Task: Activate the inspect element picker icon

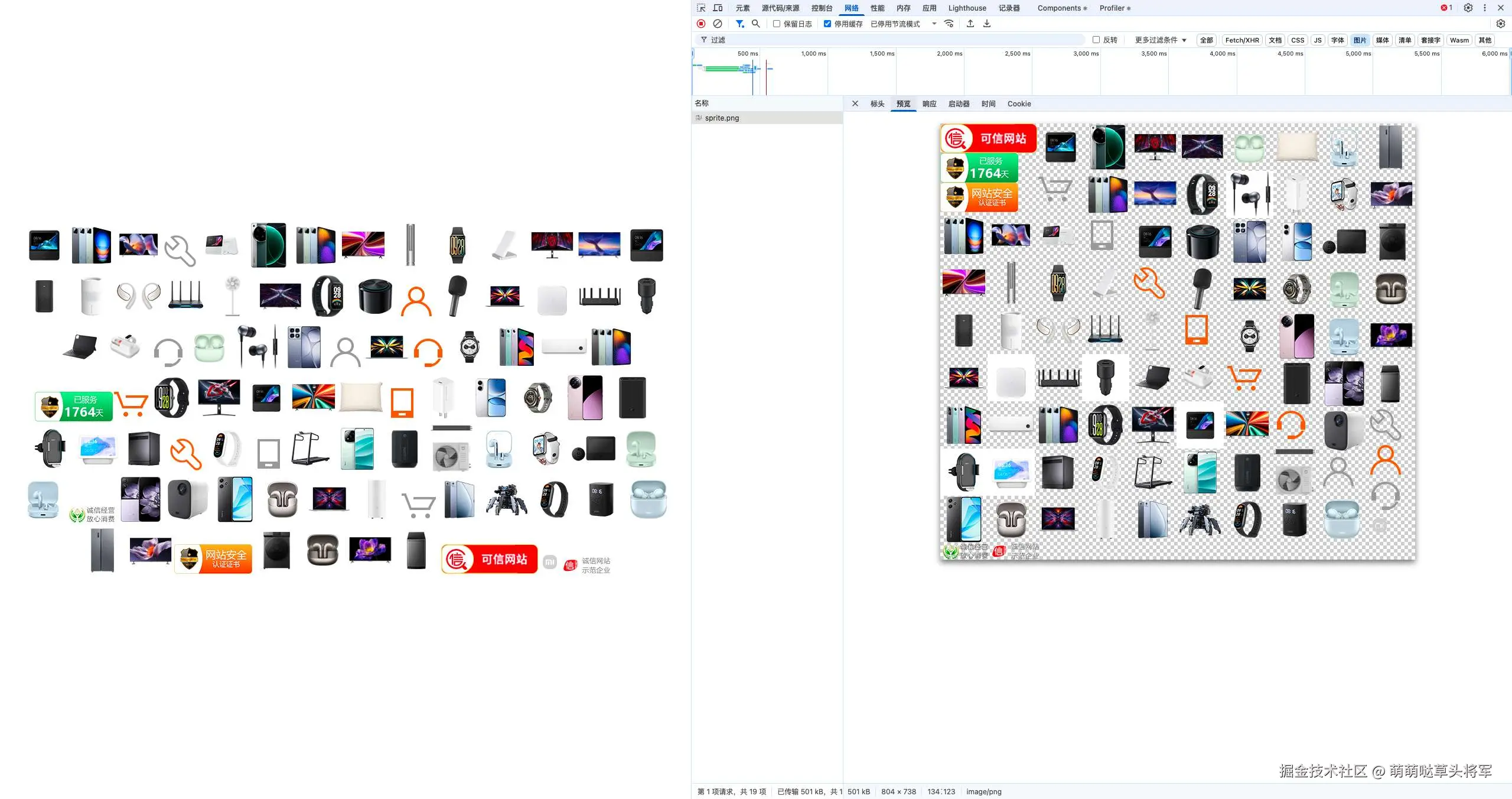Action: 701,8
